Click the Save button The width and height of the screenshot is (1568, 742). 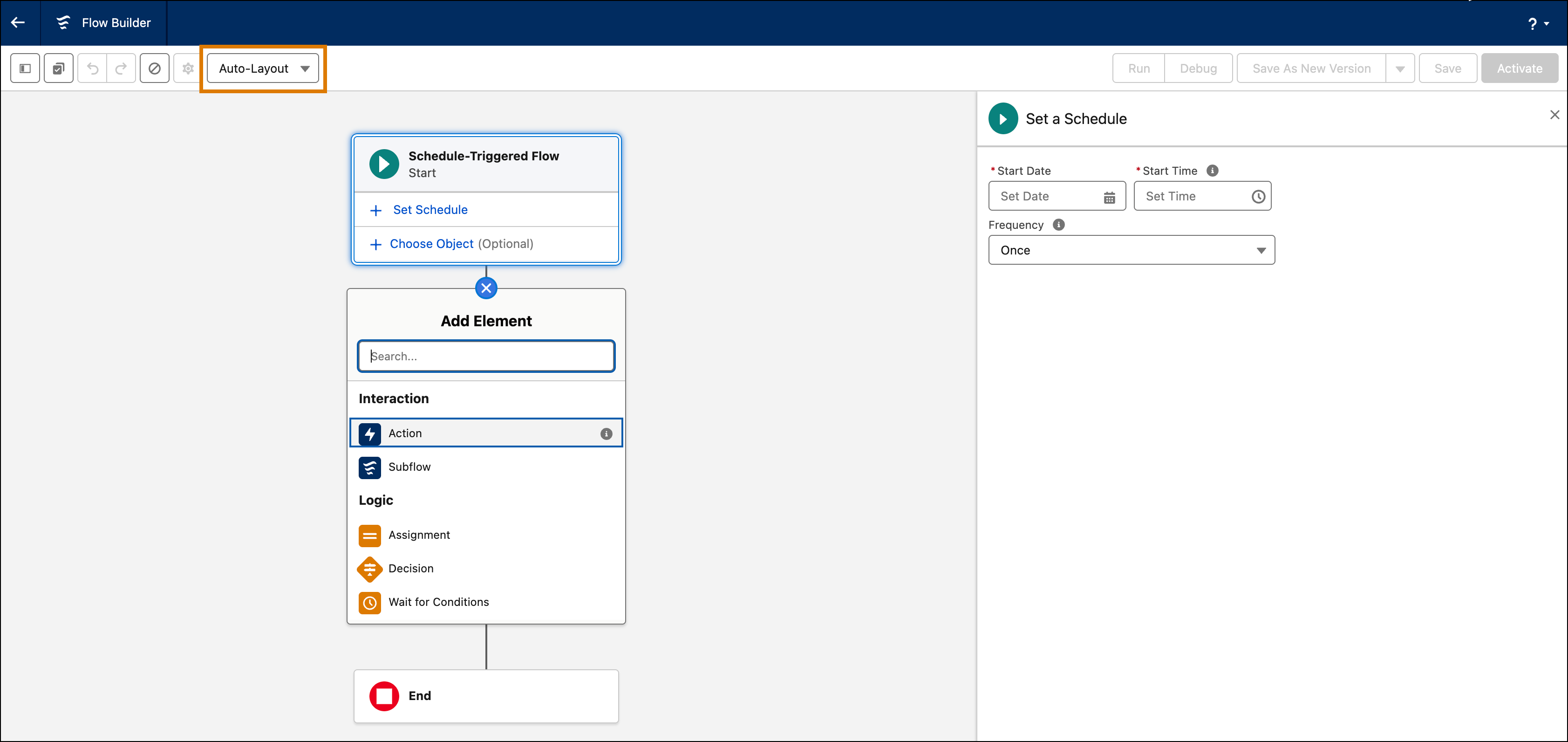(1447, 68)
